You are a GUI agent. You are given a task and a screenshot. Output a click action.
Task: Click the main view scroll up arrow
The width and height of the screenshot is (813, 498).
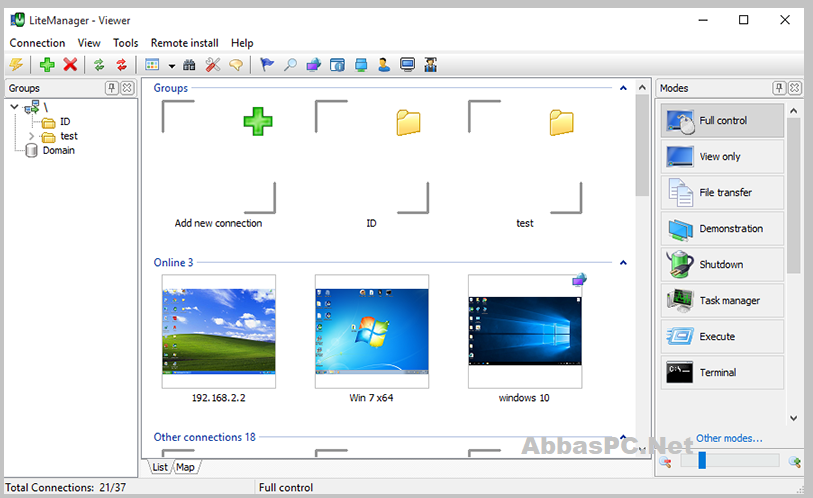point(642,88)
